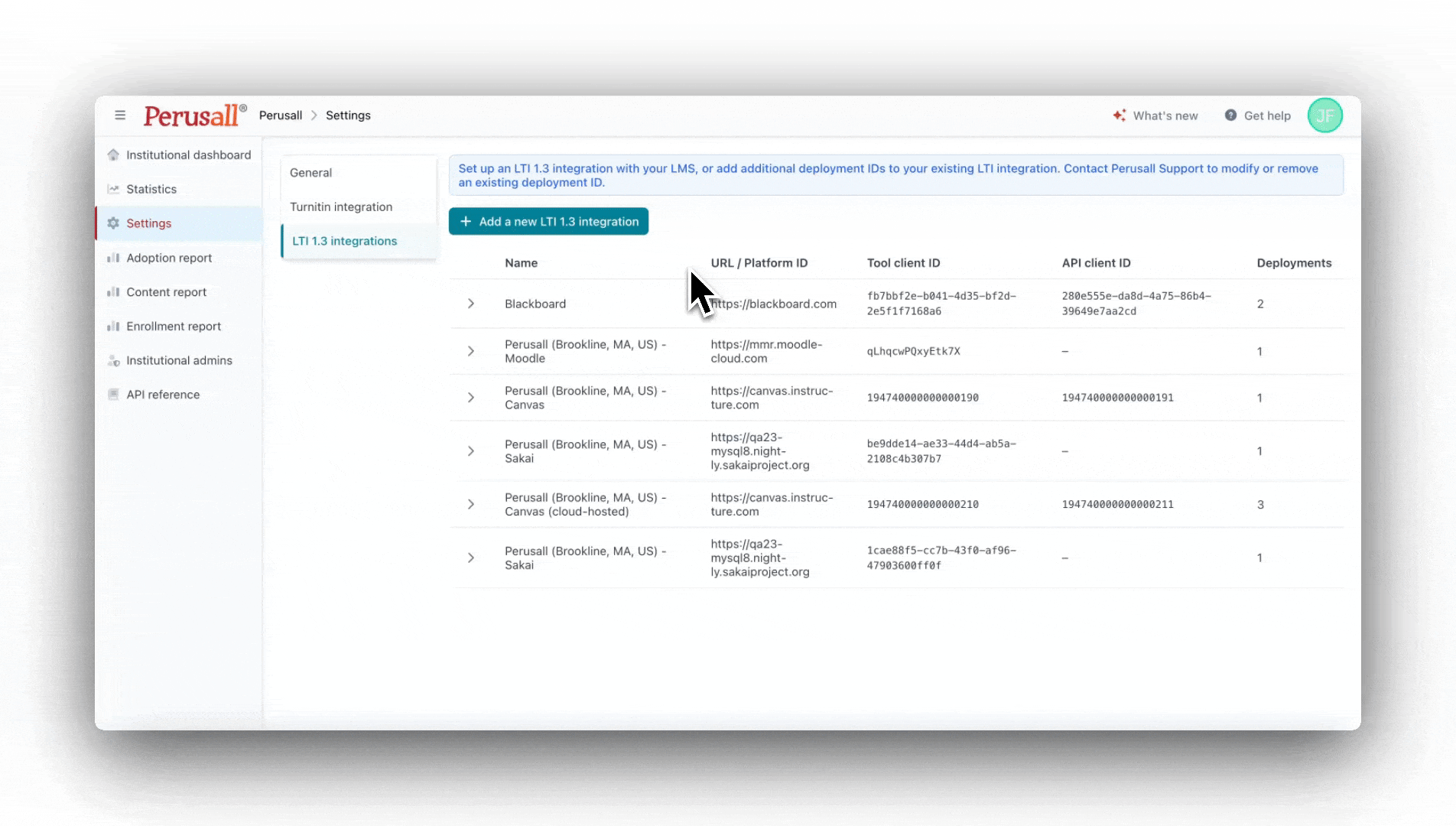This screenshot has height=826, width=1456.
Task: Click Perusall Canvas (cloud-hosted) name cell
Action: [585, 505]
